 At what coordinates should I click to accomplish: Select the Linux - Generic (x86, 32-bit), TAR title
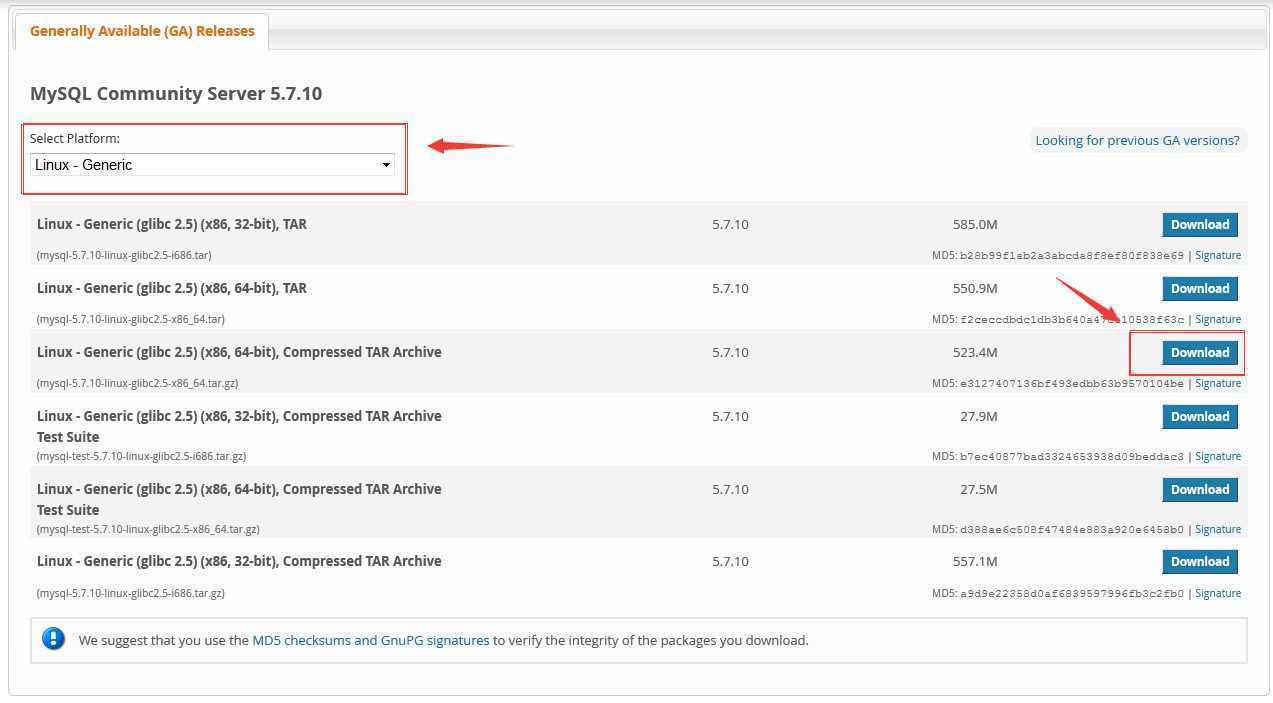(172, 225)
